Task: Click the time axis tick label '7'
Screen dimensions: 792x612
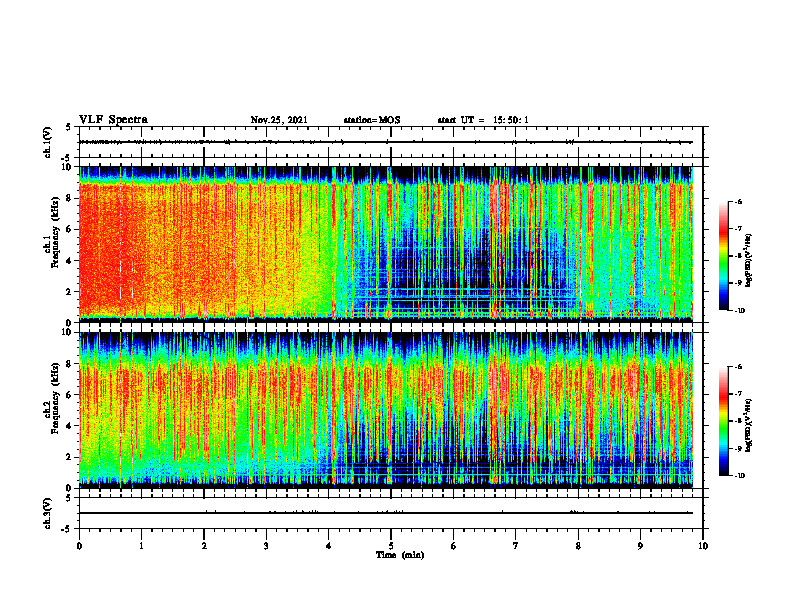Action: [x=516, y=546]
